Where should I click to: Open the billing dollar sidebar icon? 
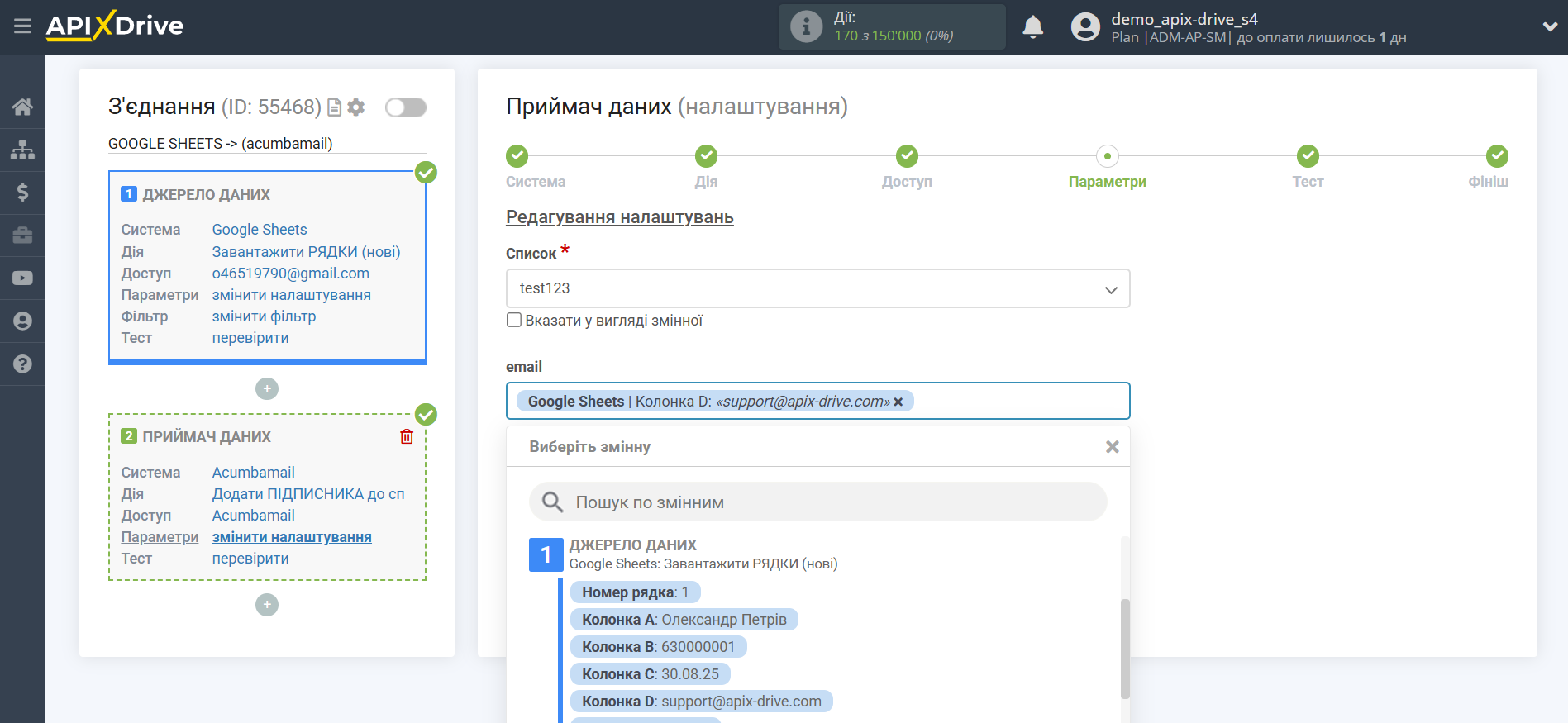[x=22, y=193]
